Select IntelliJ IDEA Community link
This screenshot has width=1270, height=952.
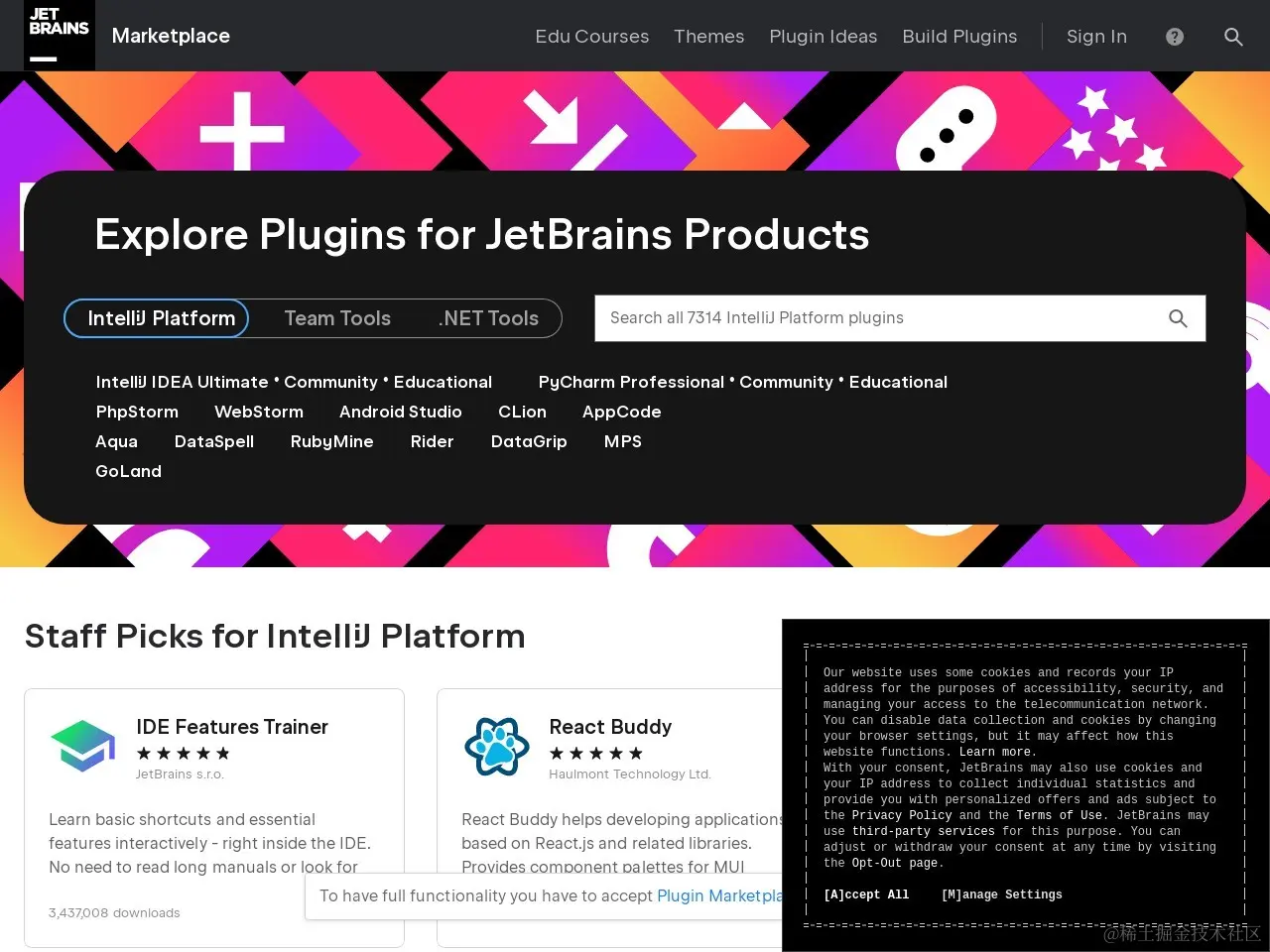point(330,382)
